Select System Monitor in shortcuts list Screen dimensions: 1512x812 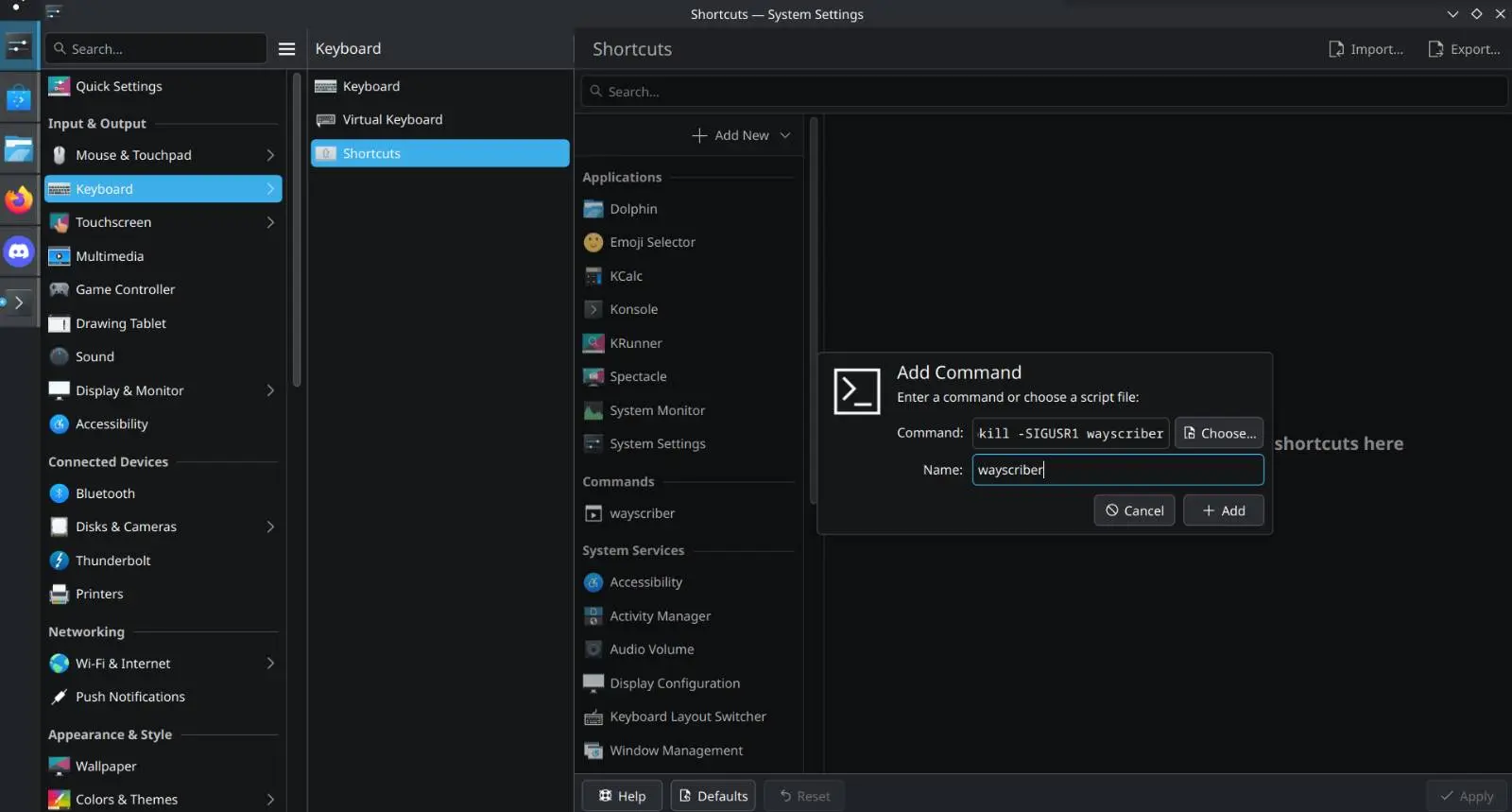[x=689, y=410]
